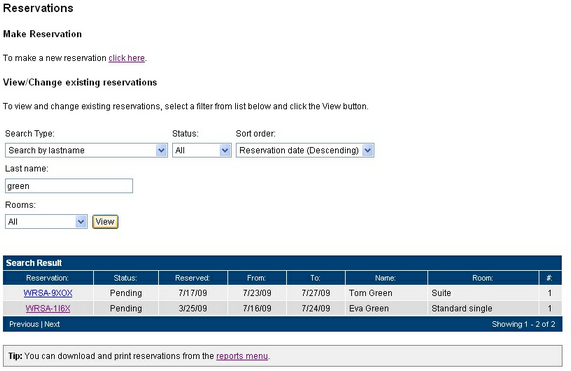This screenshot has height=371, width=571.
Task: Click the "Make Reservation" heading
Action: [42, 34]
